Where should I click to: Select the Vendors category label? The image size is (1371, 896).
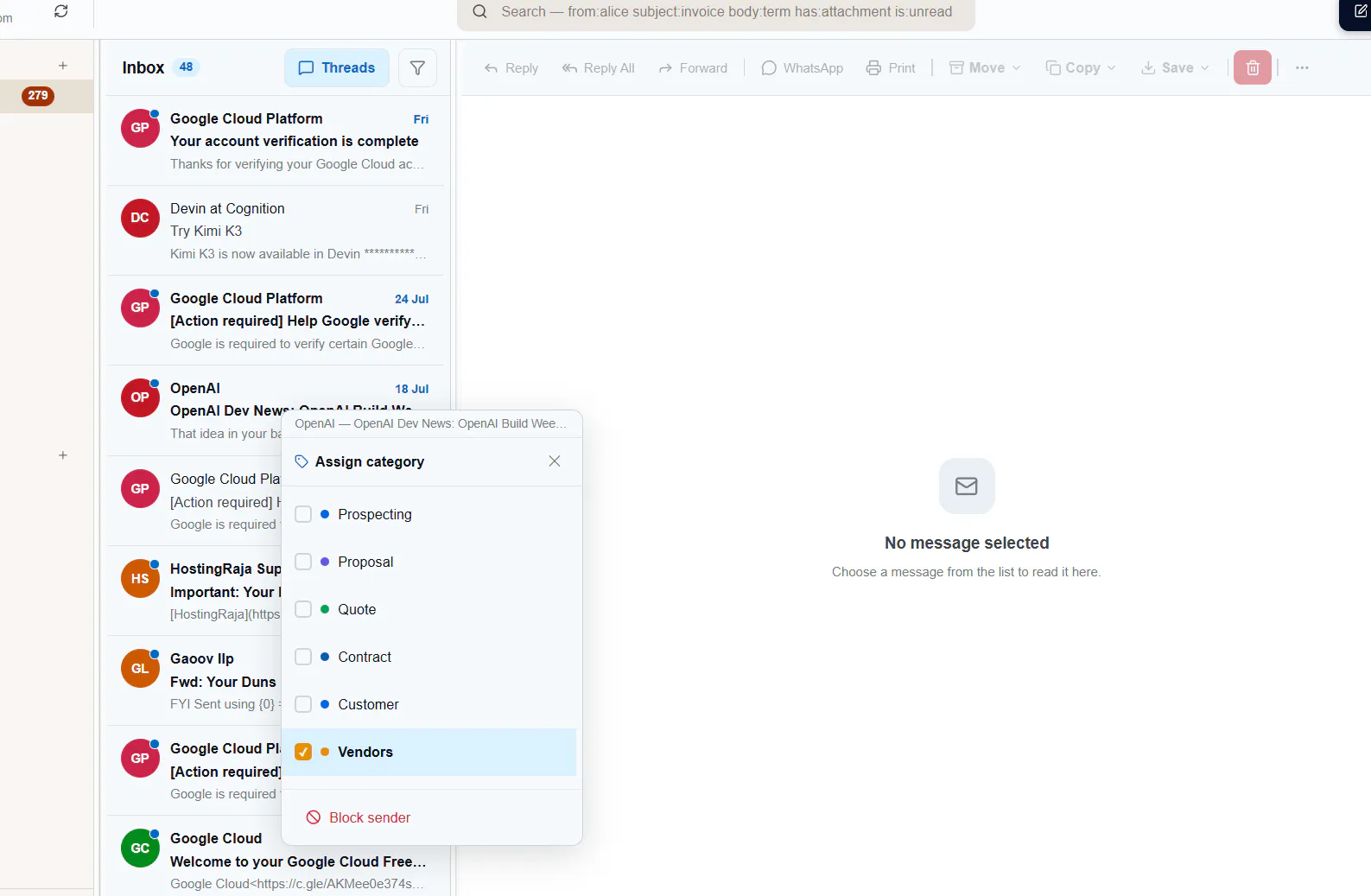tap(365, 752)
